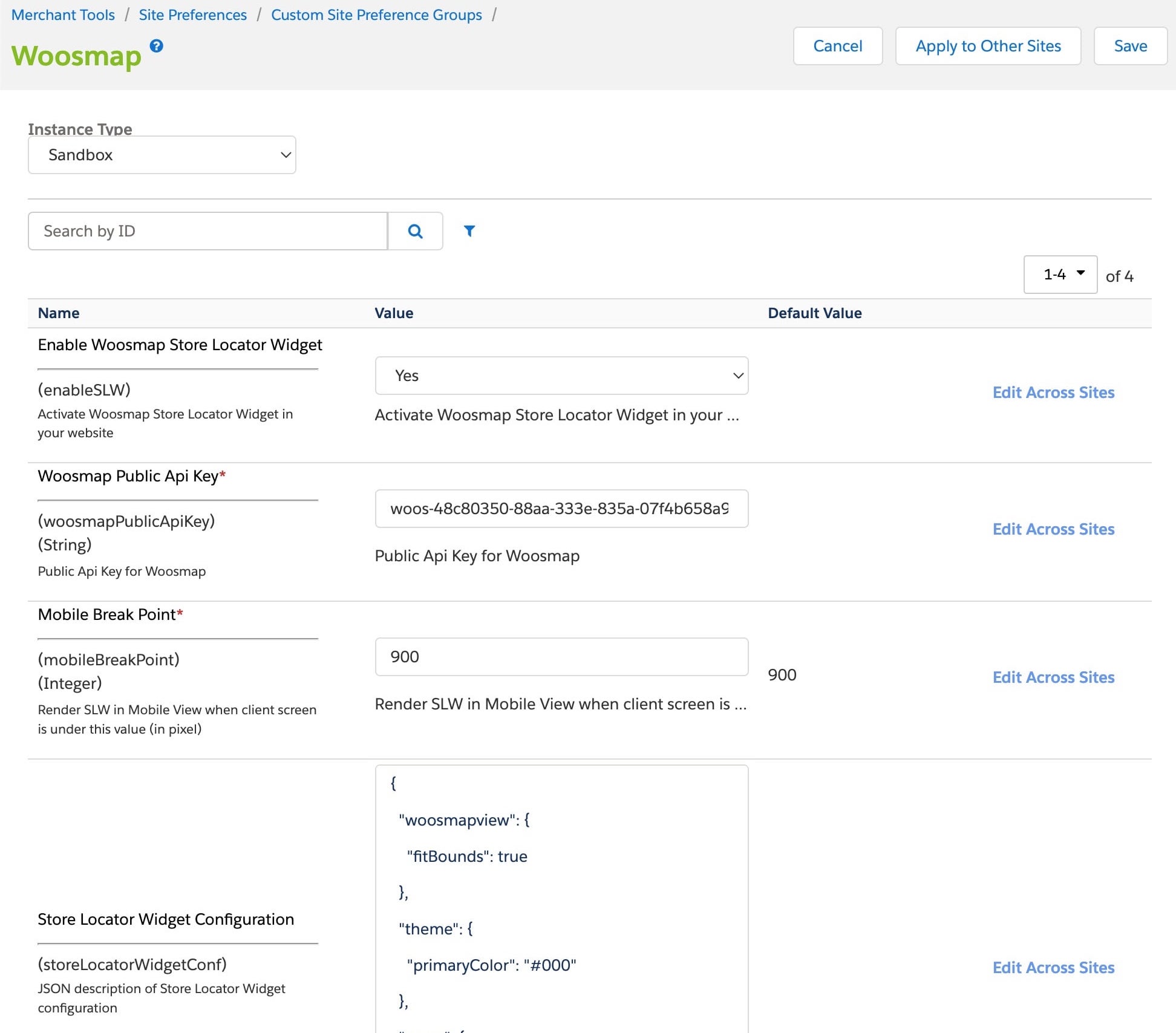1176x1033 pixels.
Task: Click the magnifier search icon button
Action: [415, 231]
